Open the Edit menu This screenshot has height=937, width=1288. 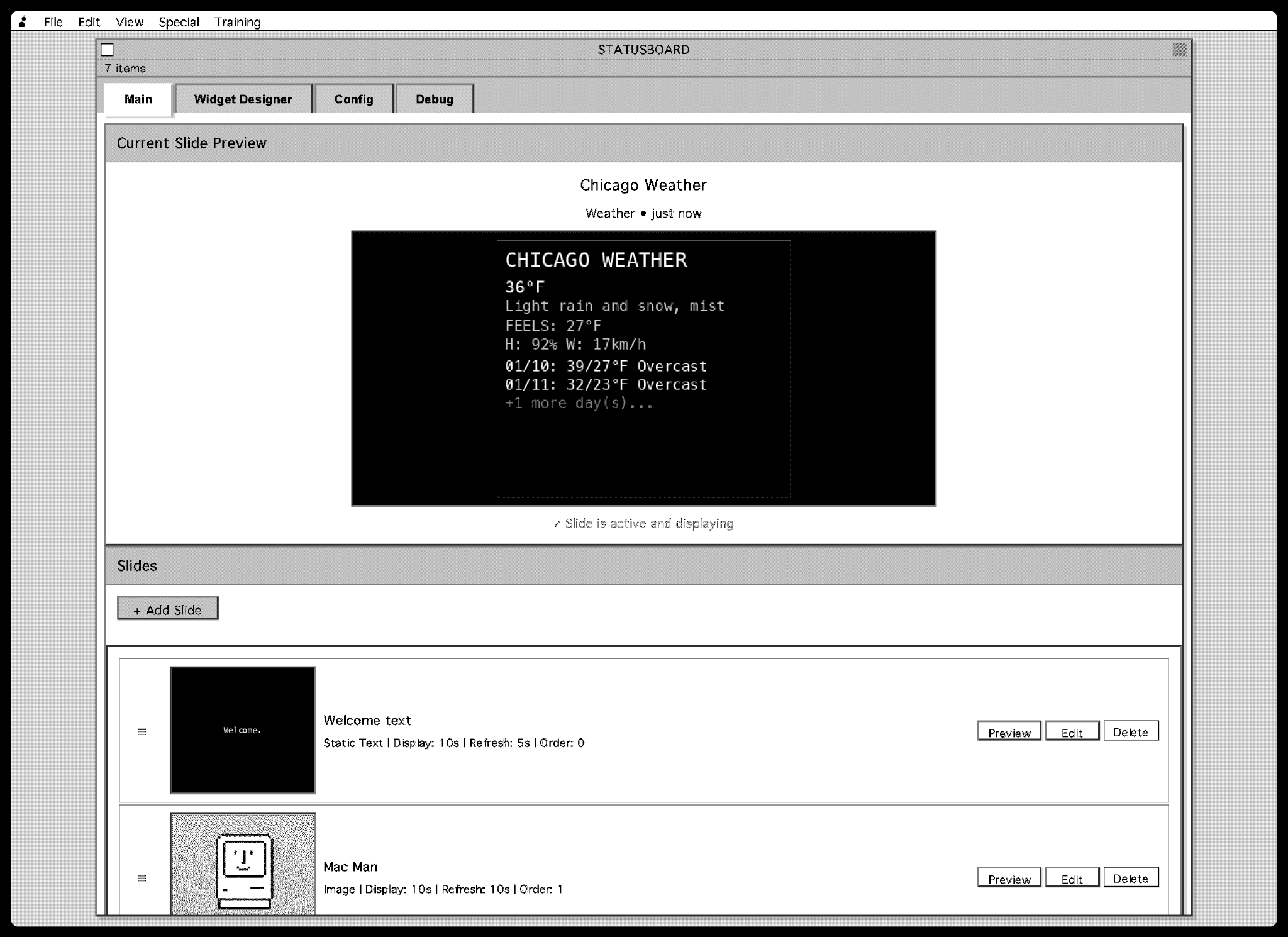89,22
